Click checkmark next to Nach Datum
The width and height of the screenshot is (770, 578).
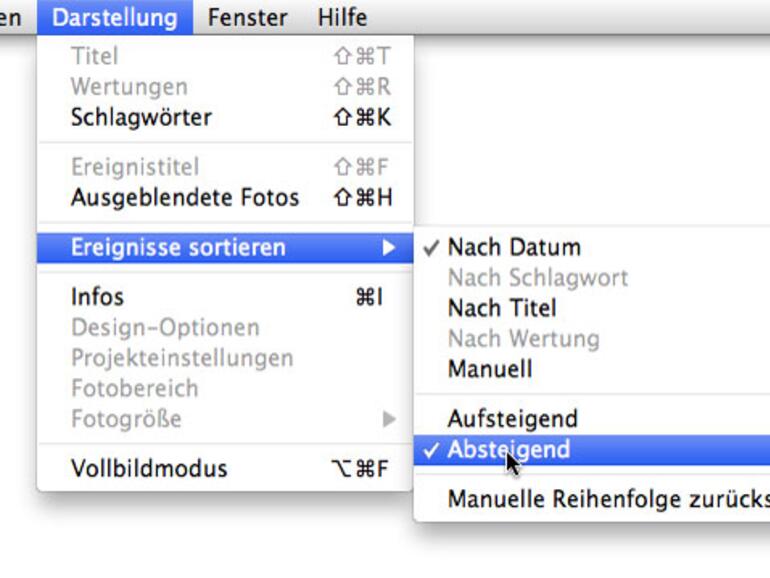point(431,247)
